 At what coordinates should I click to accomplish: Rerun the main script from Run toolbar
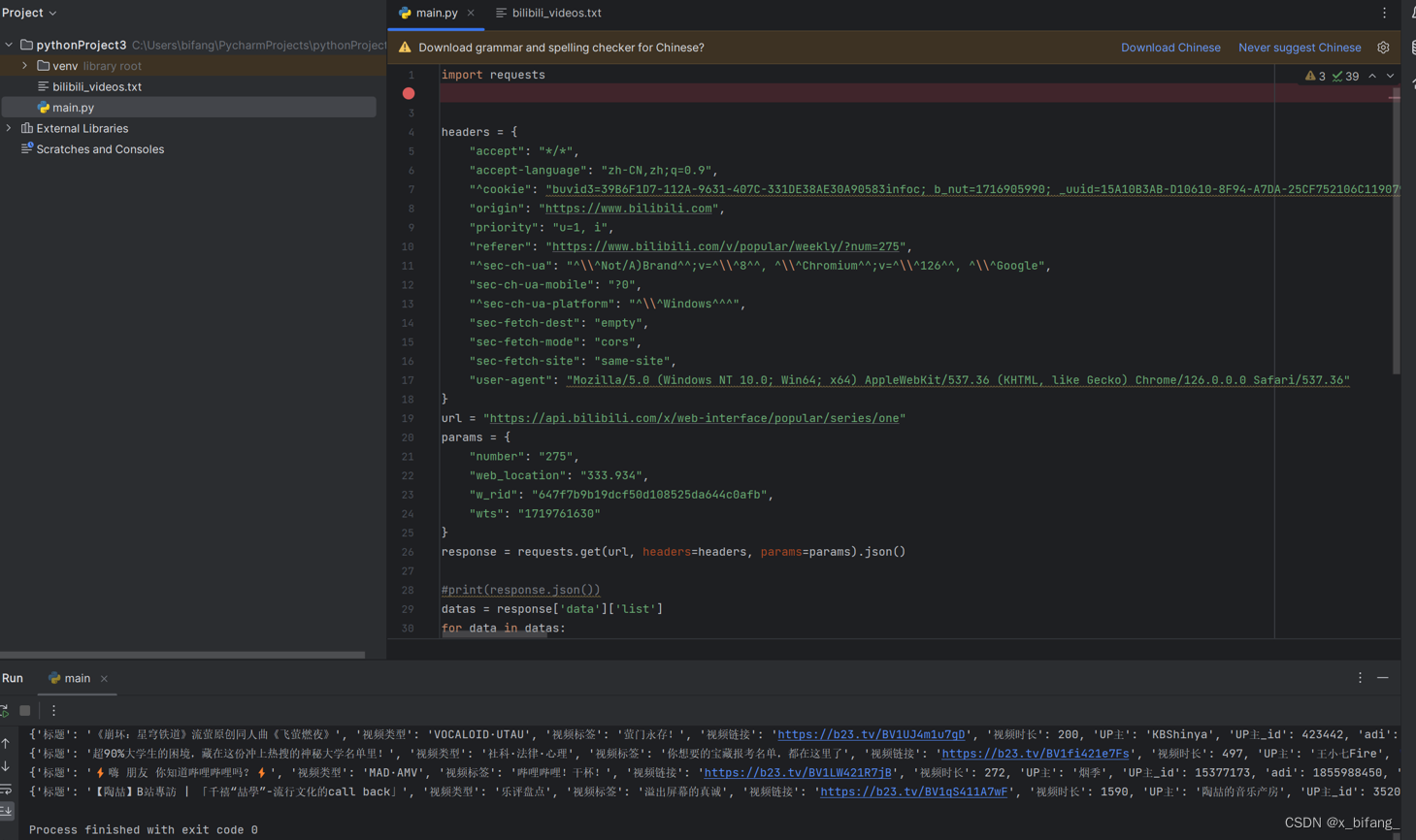tap(4, 710)
